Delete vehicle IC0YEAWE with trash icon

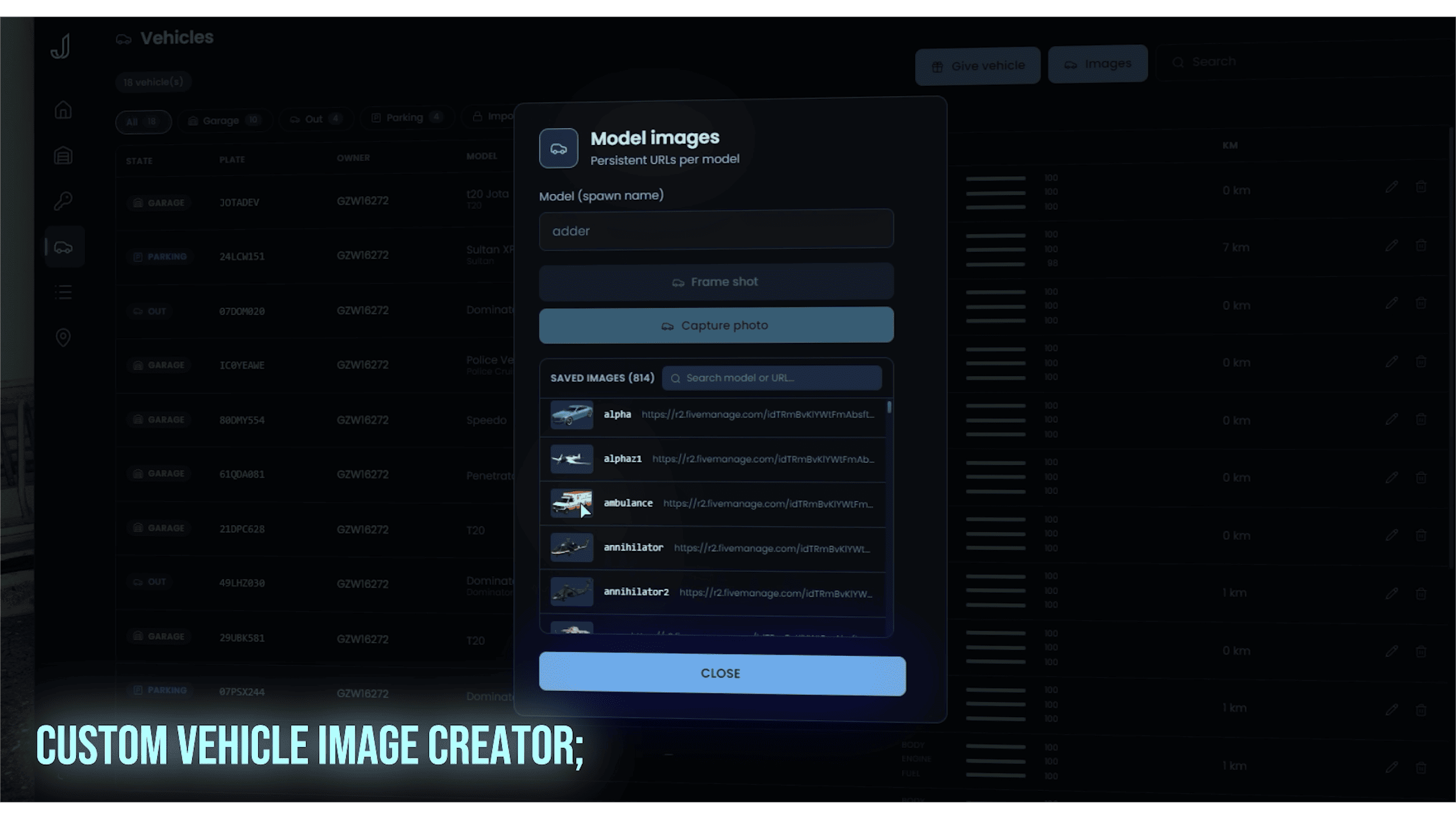(x=1421, y=361)
